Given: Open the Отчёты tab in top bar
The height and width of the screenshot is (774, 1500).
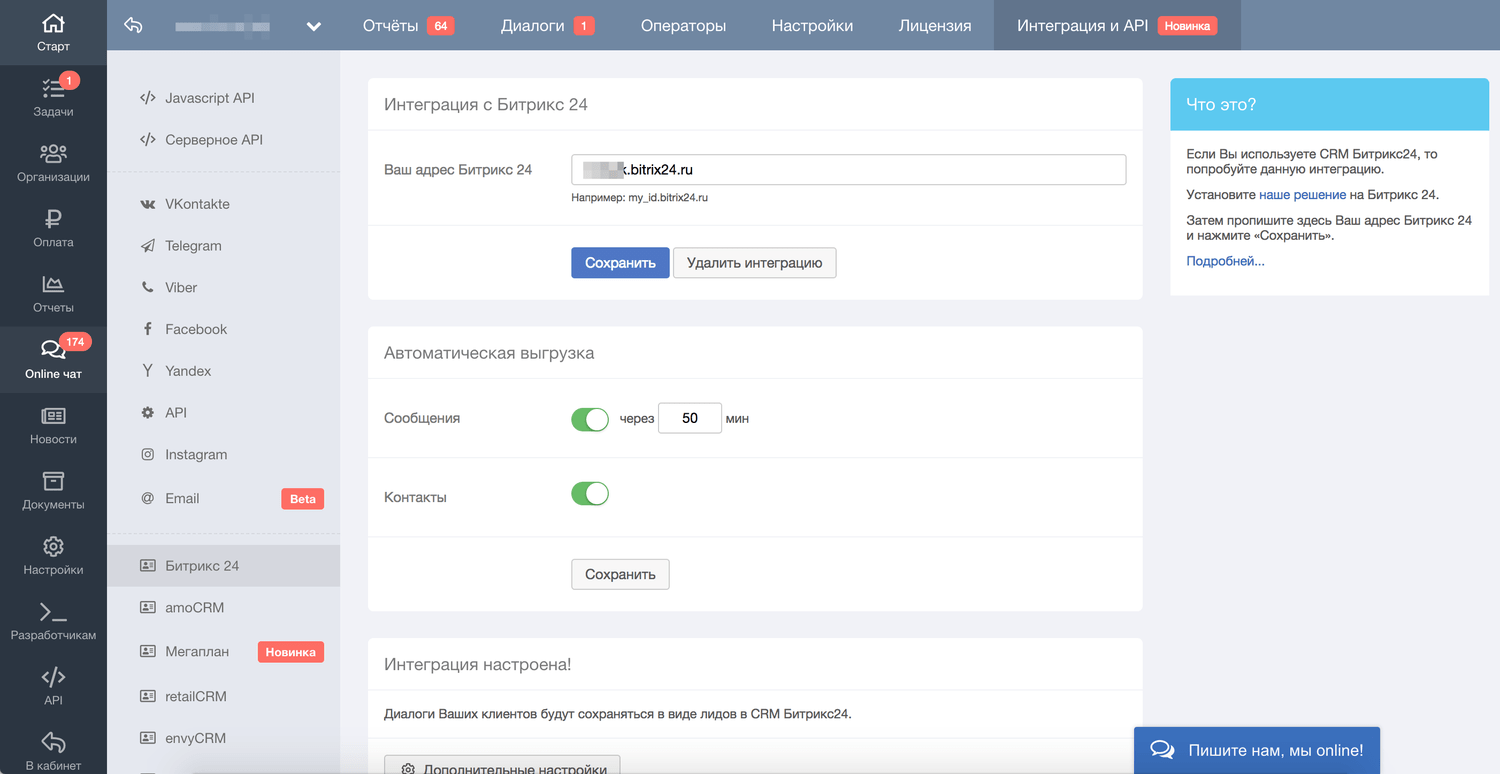Looking at the screenshot, I should 408,25.
